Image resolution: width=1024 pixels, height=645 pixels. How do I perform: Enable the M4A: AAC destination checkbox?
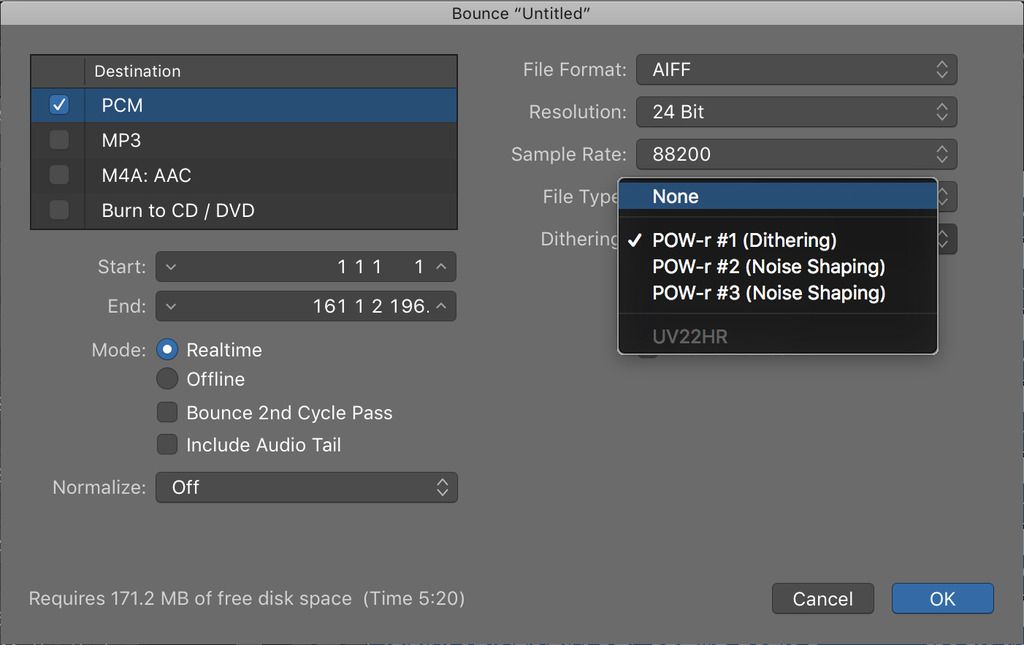pyautogui.click(x=59, y=175)
